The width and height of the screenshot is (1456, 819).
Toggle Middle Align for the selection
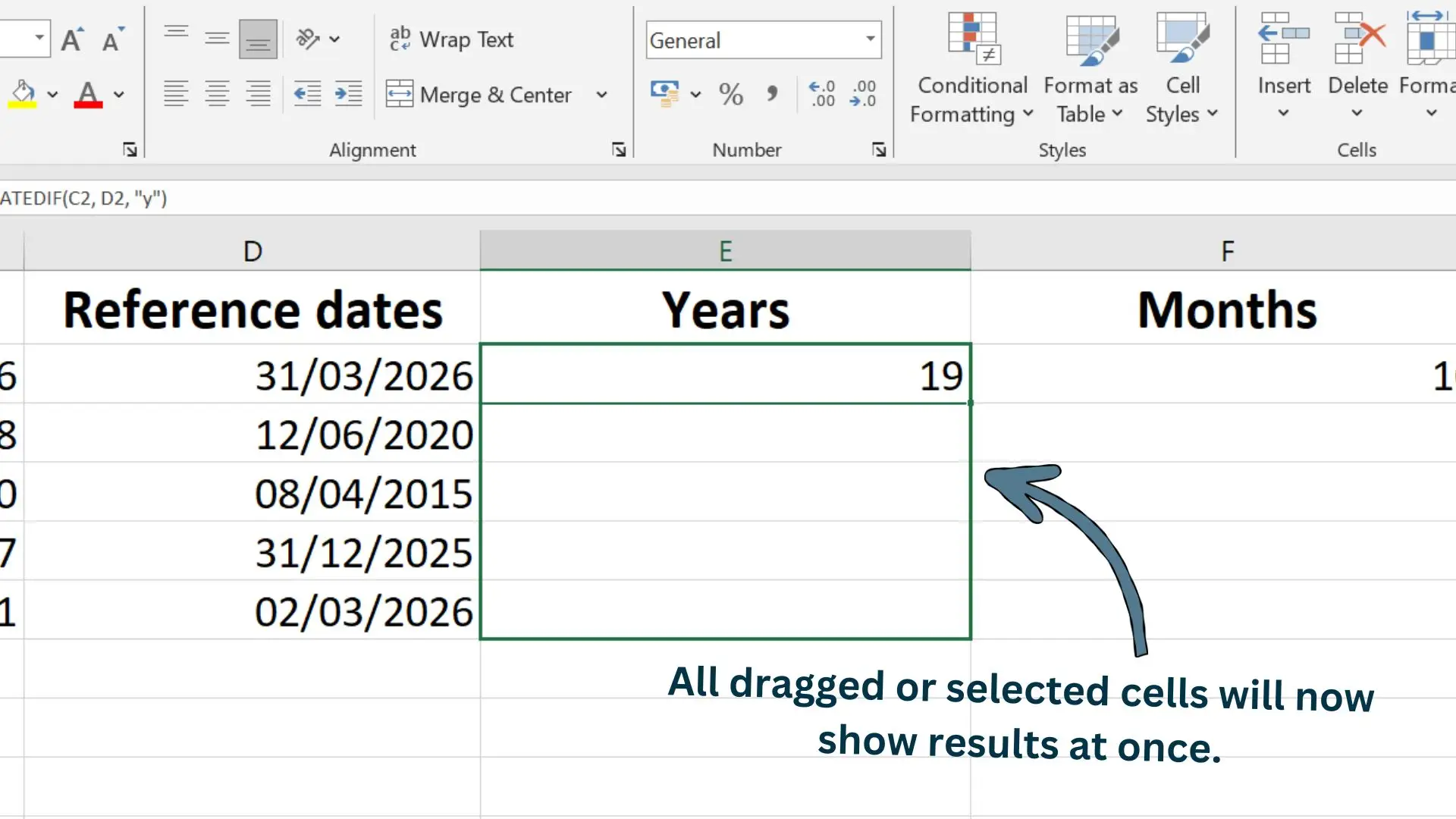217,37
